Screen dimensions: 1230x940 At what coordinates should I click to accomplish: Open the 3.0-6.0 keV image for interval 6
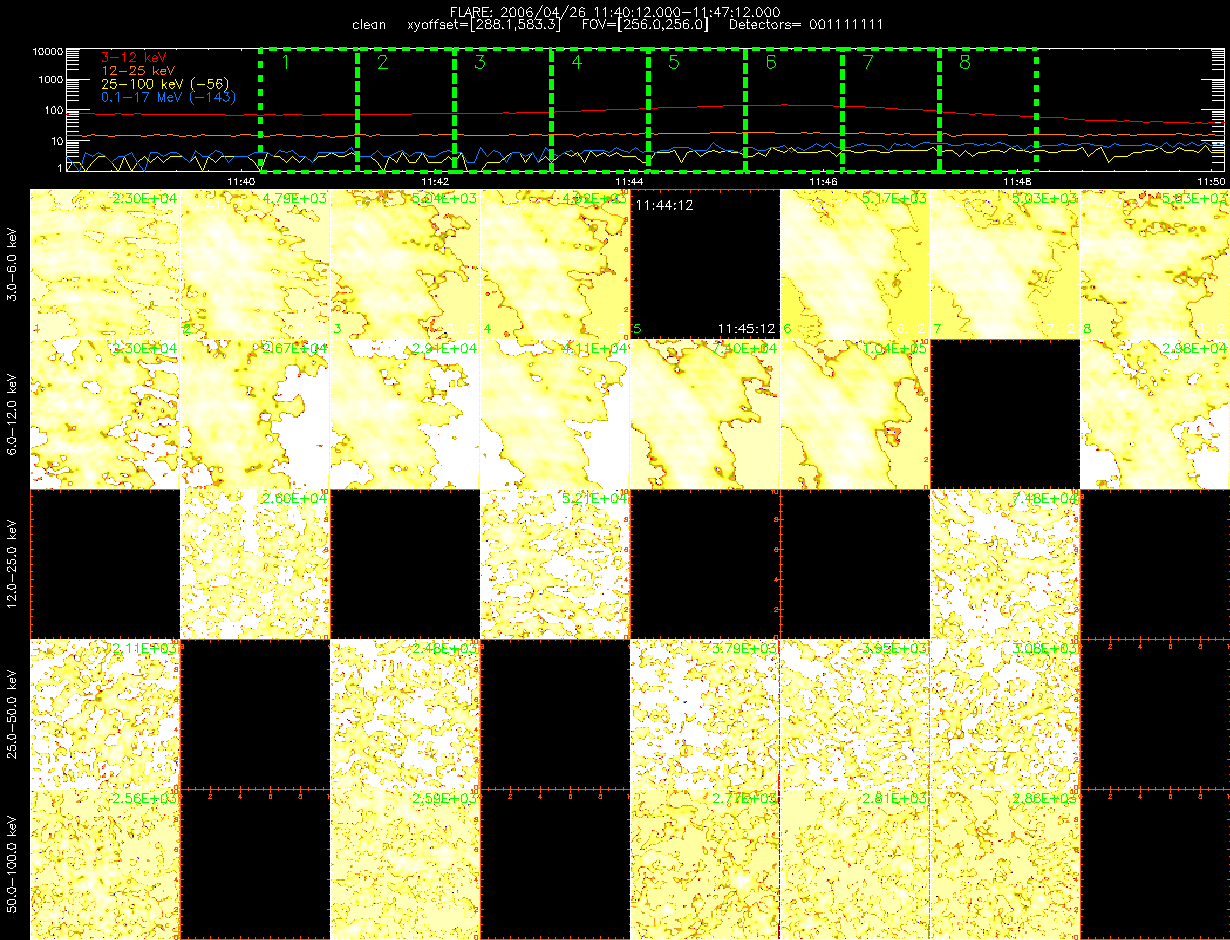(855, 265)
